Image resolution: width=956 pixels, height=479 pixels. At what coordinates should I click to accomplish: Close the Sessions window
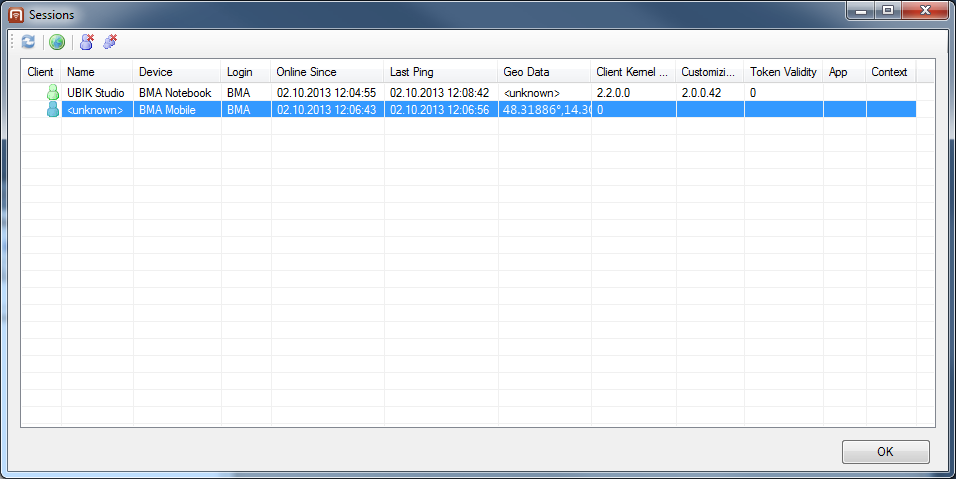click(x=927, y=13)
